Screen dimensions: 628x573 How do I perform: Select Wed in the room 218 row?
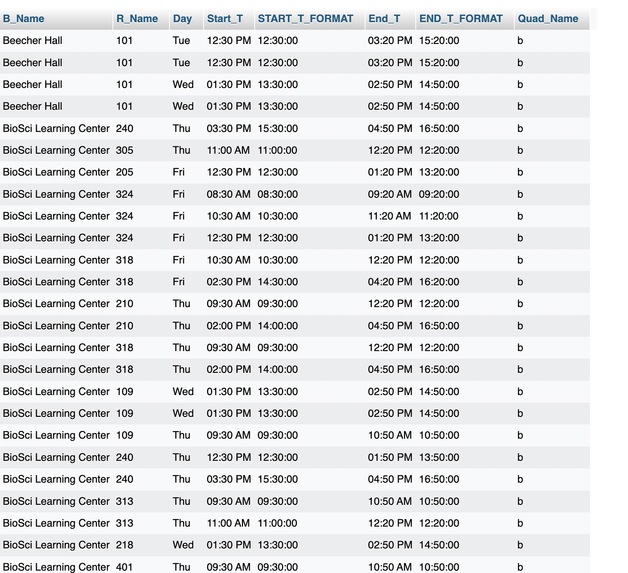(183, 545)
